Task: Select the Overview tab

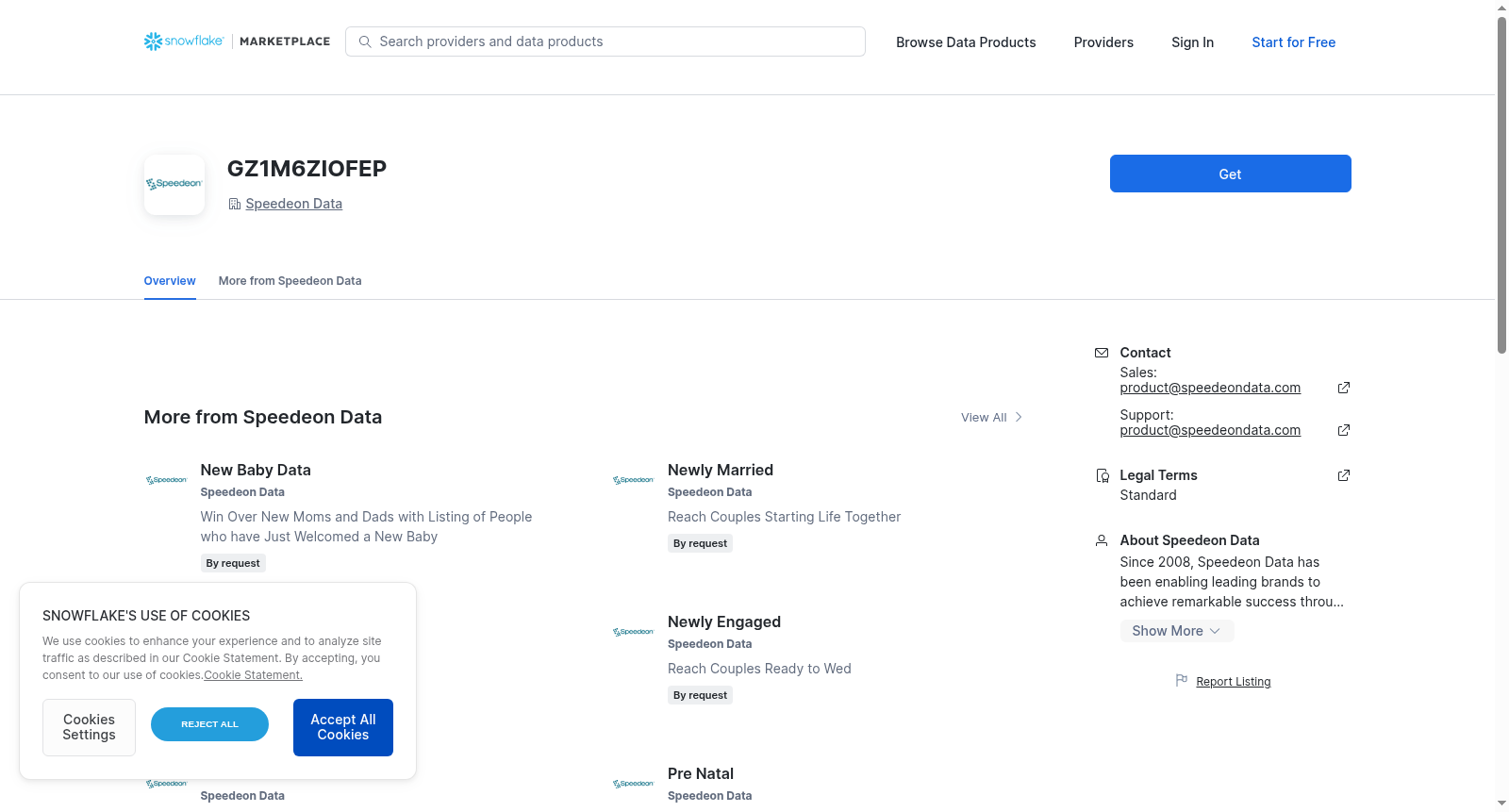Action: [x=170, y=281]
